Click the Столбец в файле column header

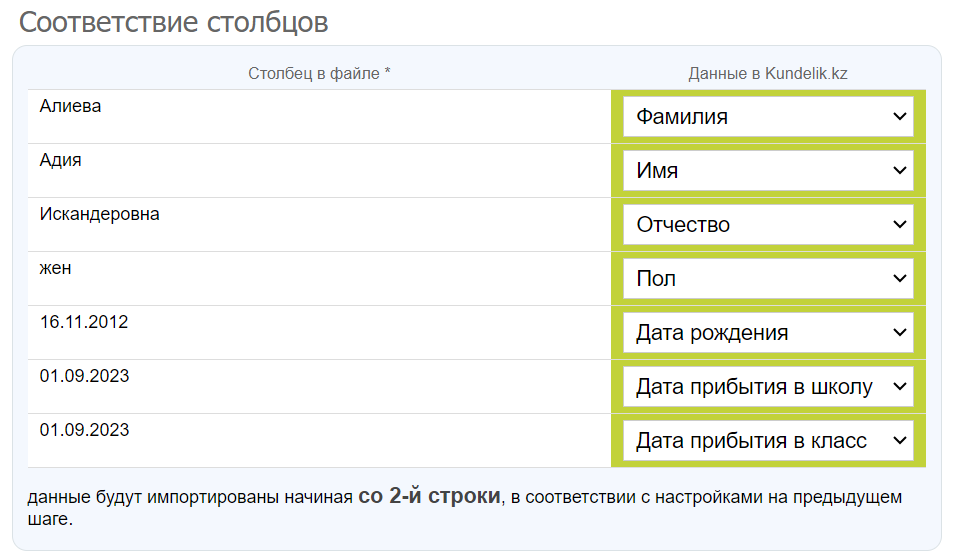[319, 73]
